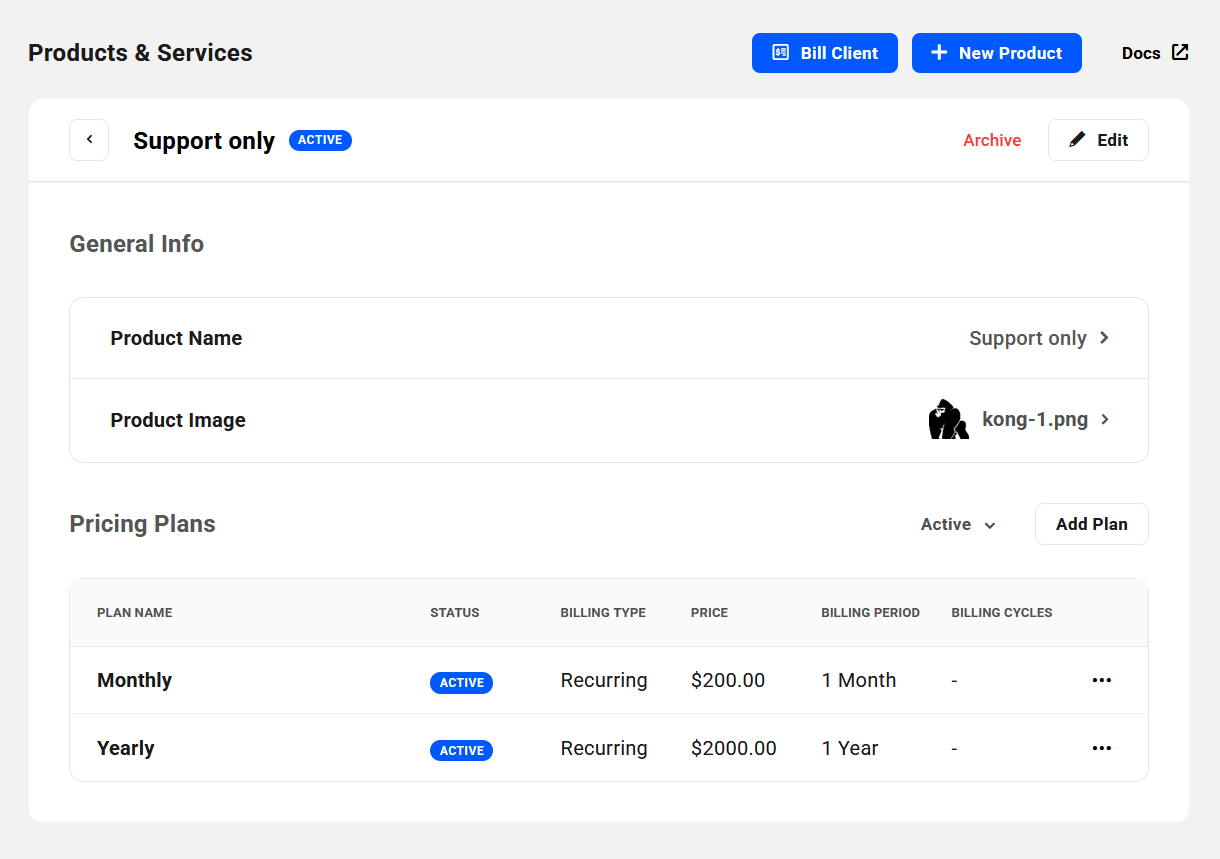
Task: Open options menu for Yearly plan
Action: (x=1101, y=748)
